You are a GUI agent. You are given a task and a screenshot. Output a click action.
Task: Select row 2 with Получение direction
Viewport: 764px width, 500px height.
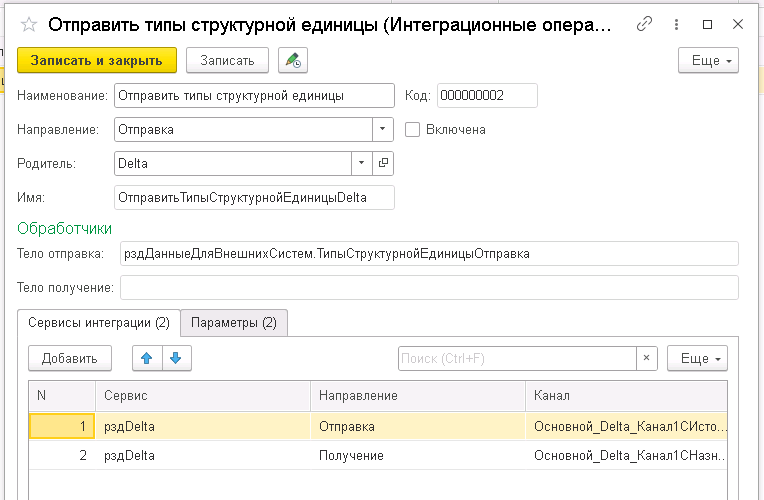point(350,455)
